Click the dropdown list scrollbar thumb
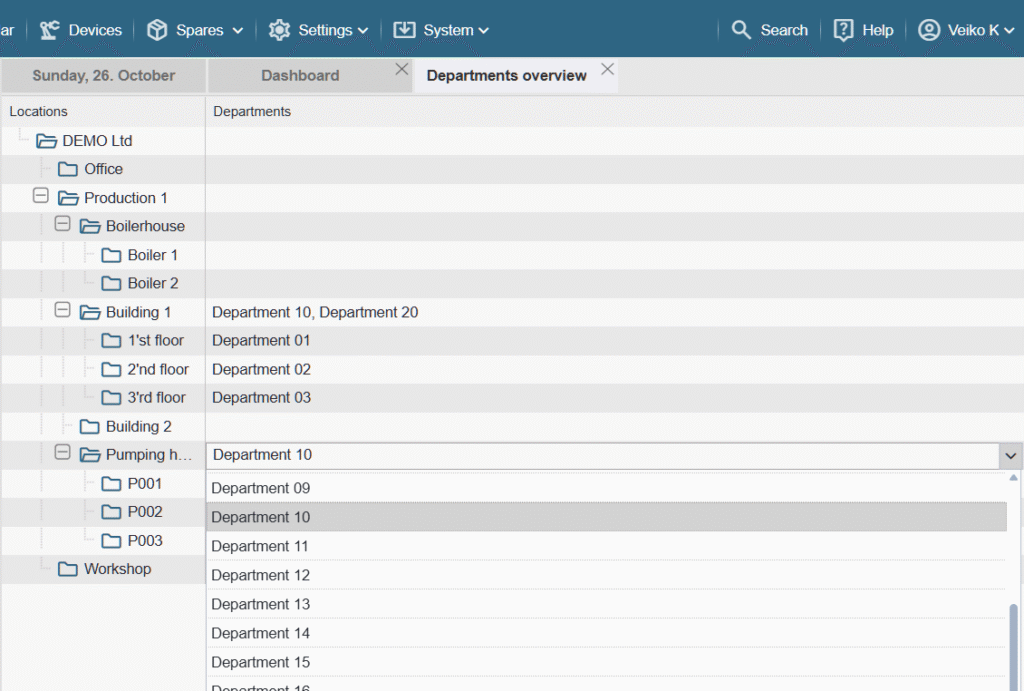 point(1014,640)
